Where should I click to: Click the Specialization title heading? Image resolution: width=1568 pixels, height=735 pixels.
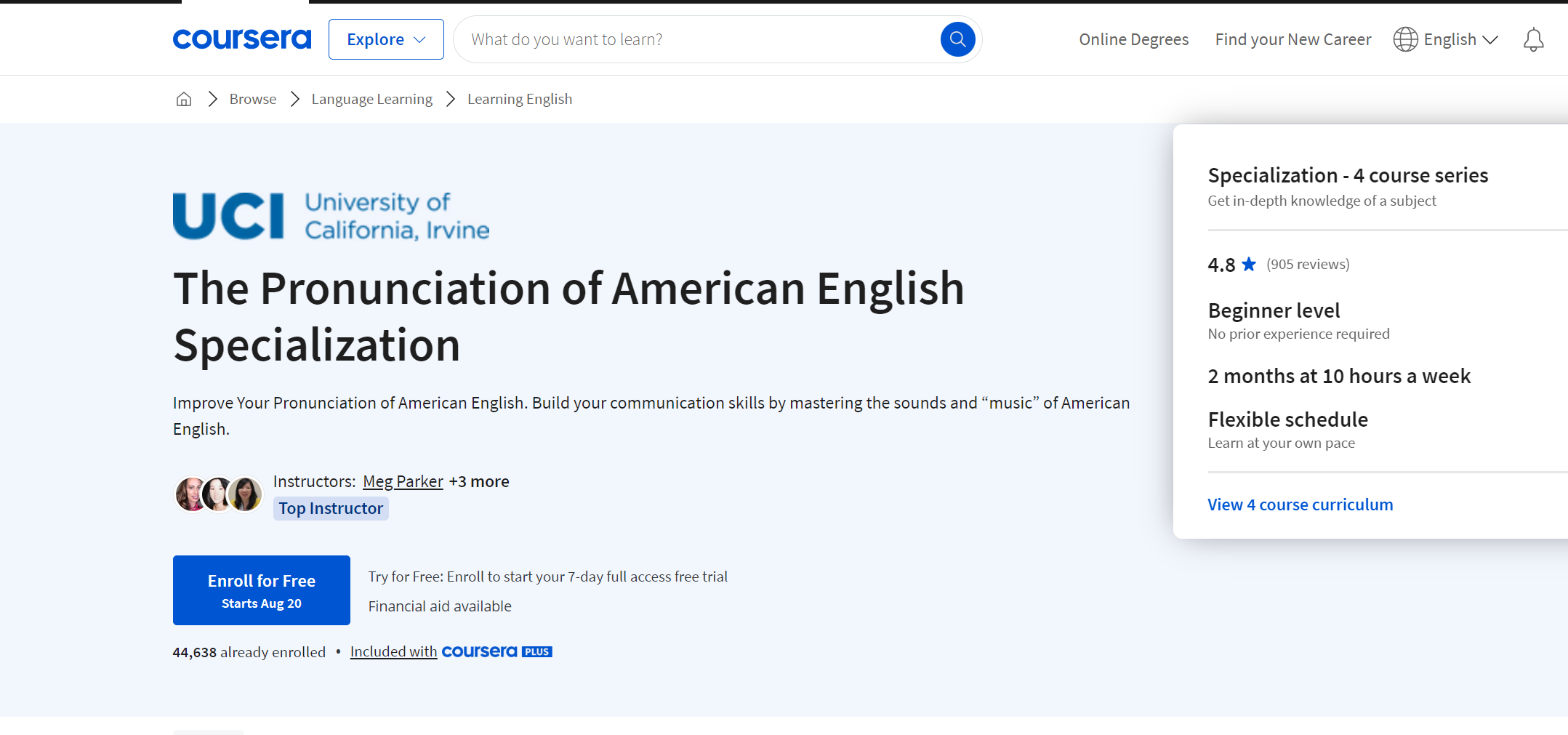568,316
